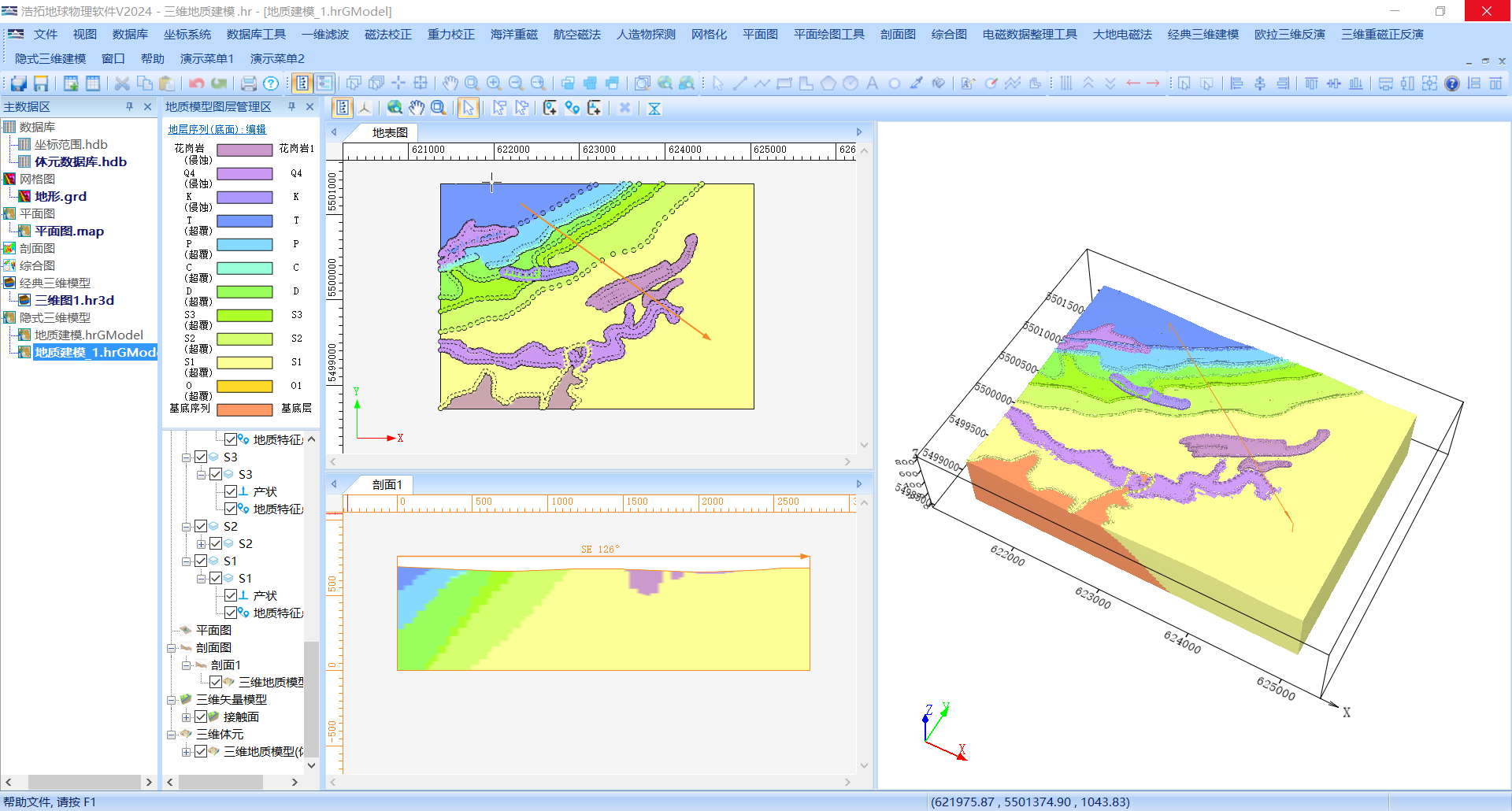Click the align left icon
Image resolution: width=1512 pixels, height=811 pixels.
[x=1236, y=83]
